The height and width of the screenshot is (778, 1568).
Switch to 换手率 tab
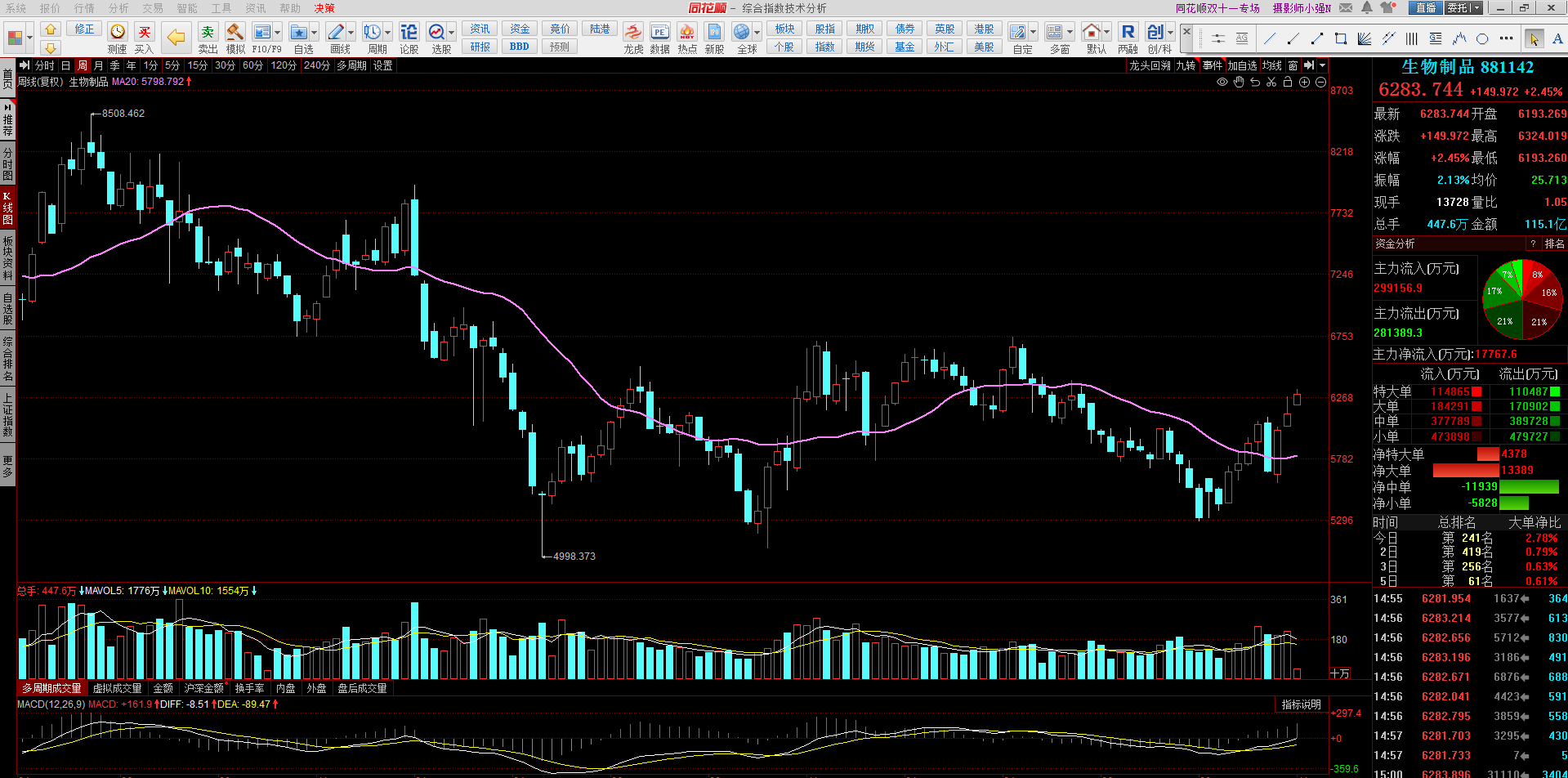coord(250,688)
